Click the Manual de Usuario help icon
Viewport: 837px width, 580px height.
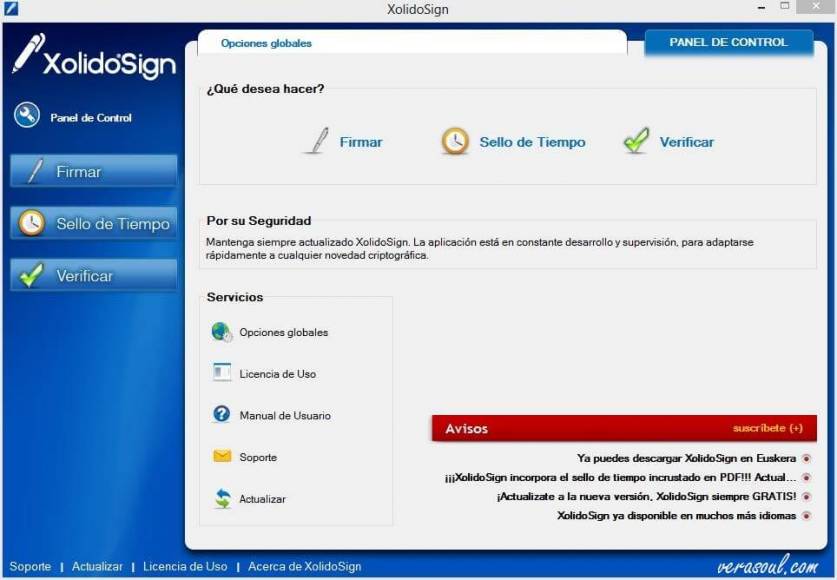coord(221,415)
